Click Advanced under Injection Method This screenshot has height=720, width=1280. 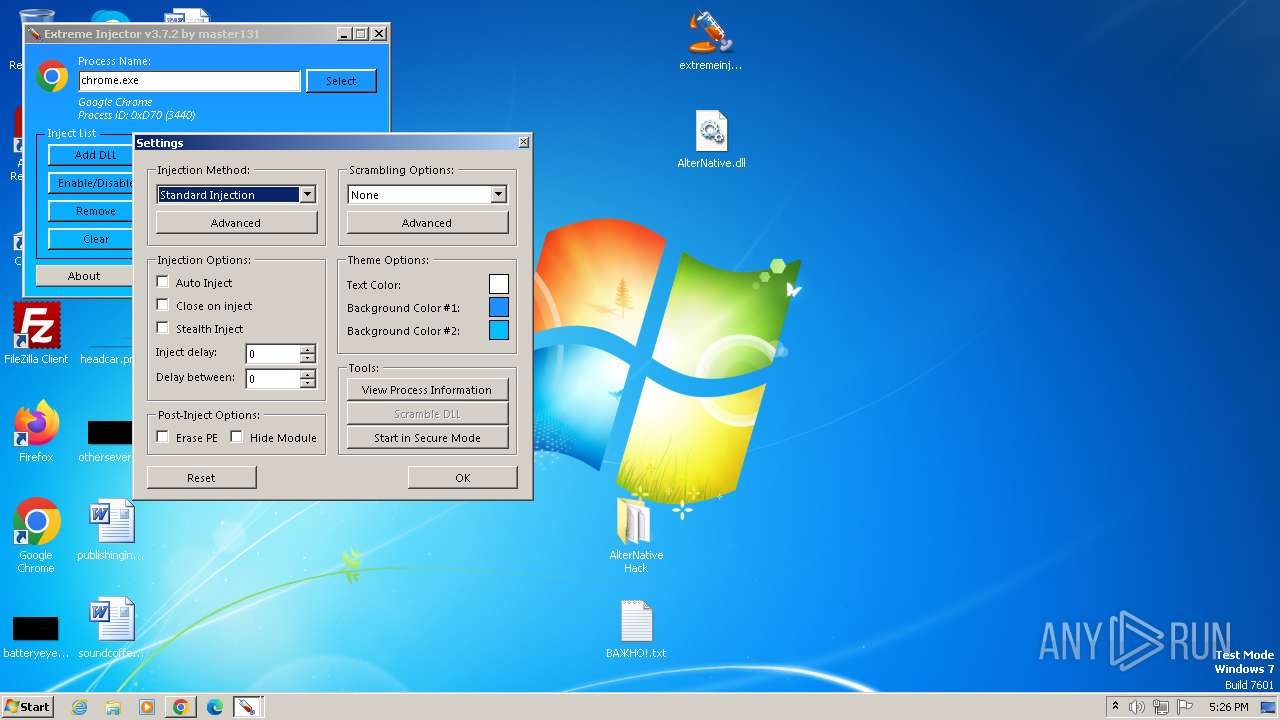coord(236,222)
